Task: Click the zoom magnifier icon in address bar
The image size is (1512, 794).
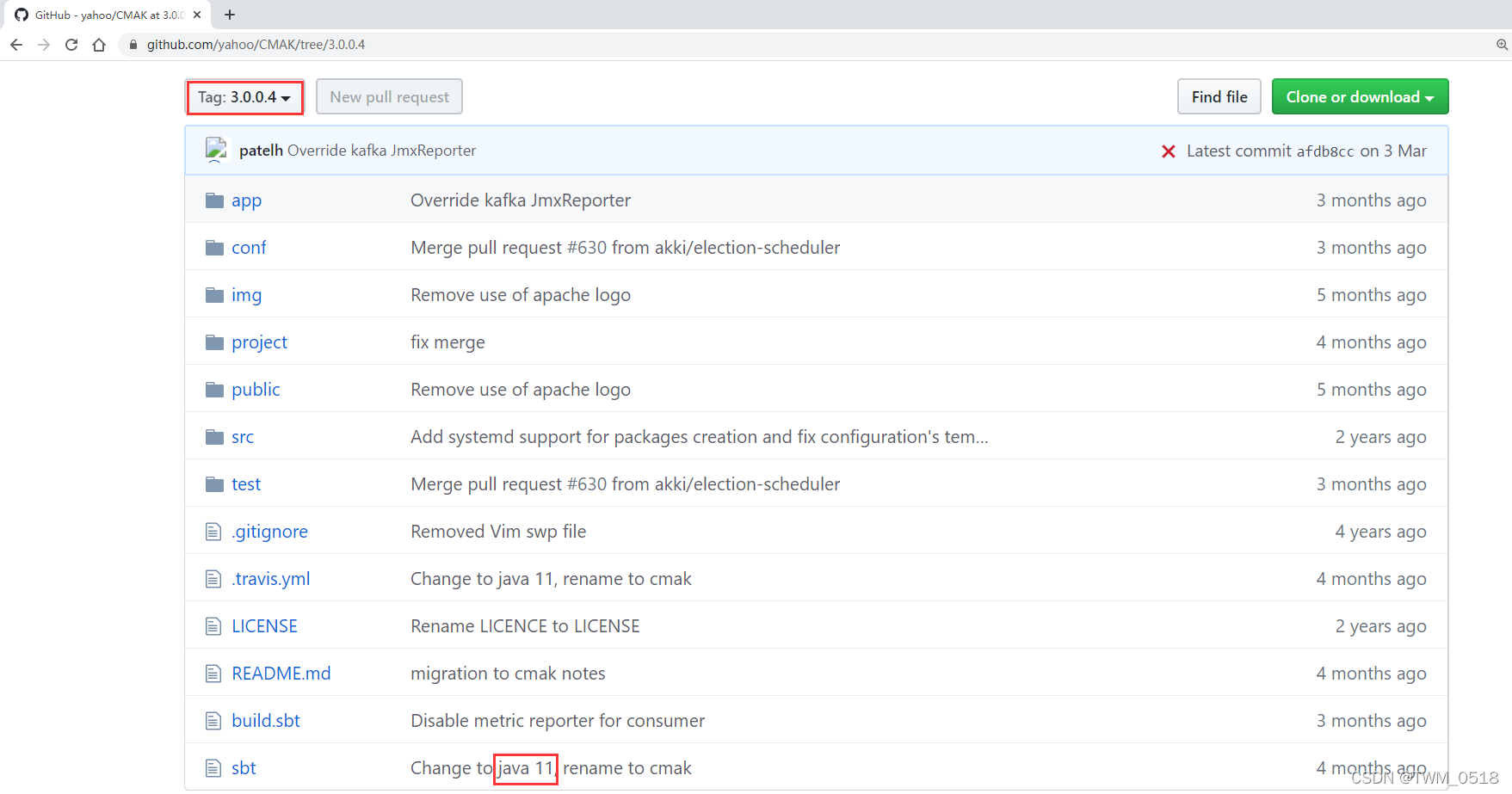Action: pos(1502,45)
